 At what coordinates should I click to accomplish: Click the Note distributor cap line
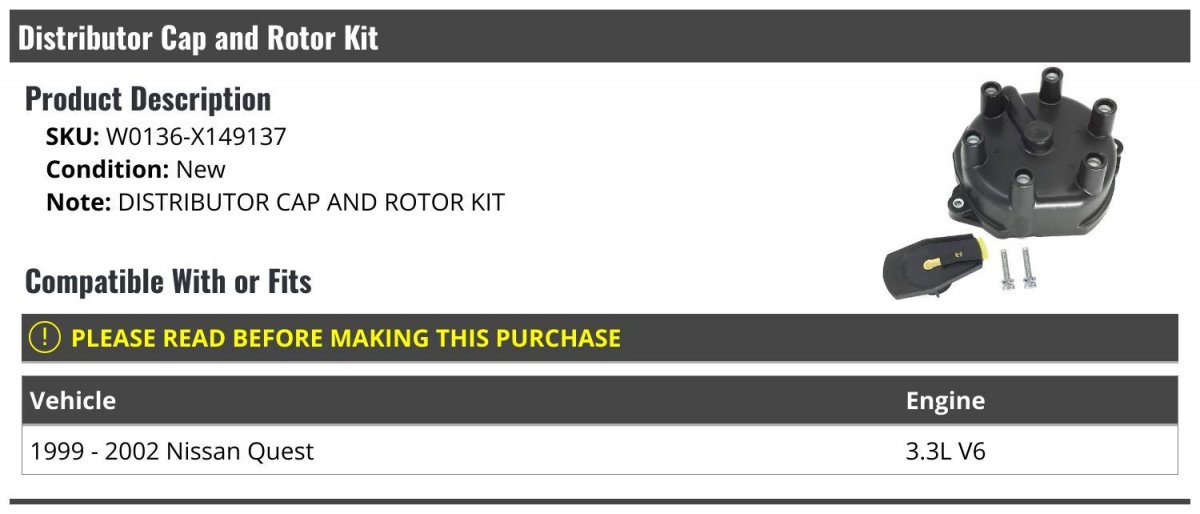[x=275, y=202]
